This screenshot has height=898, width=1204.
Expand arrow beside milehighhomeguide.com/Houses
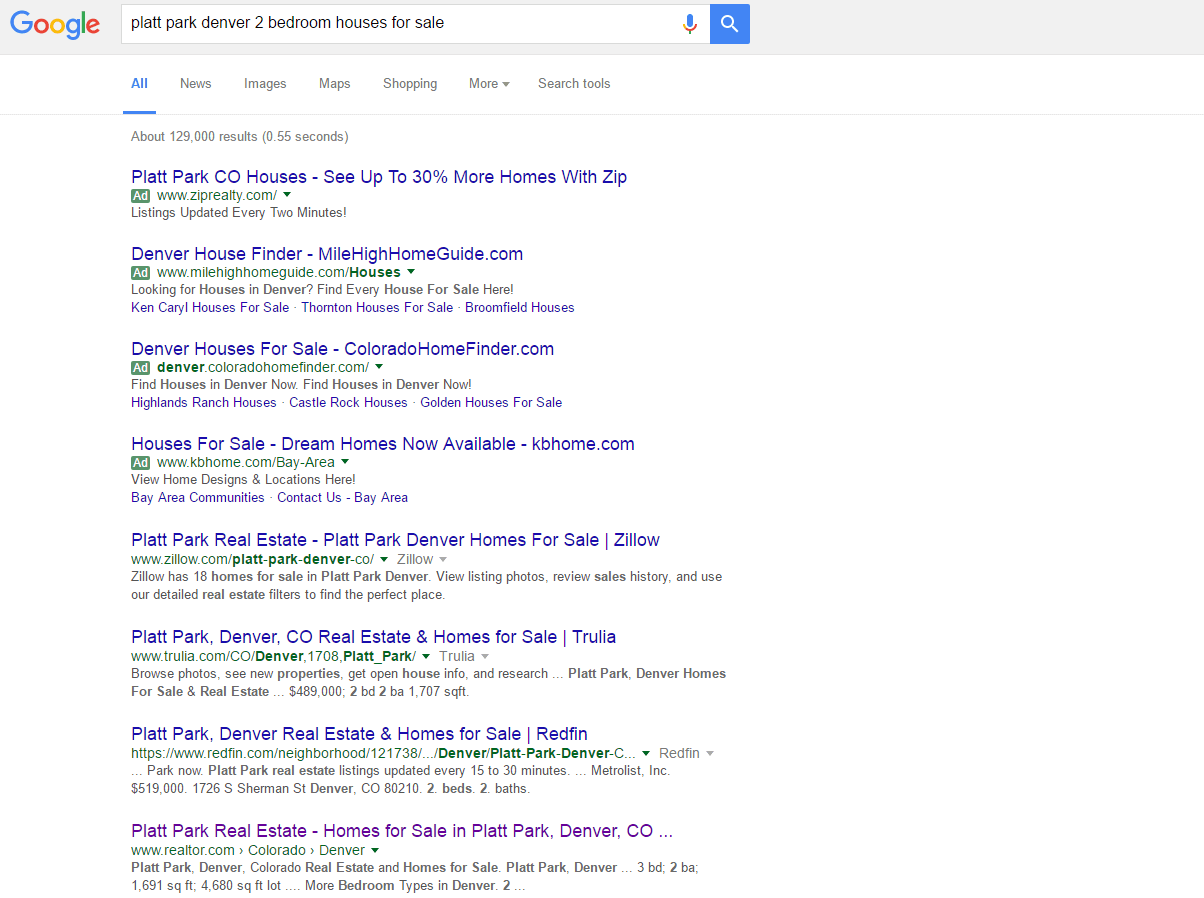[410, 272]
